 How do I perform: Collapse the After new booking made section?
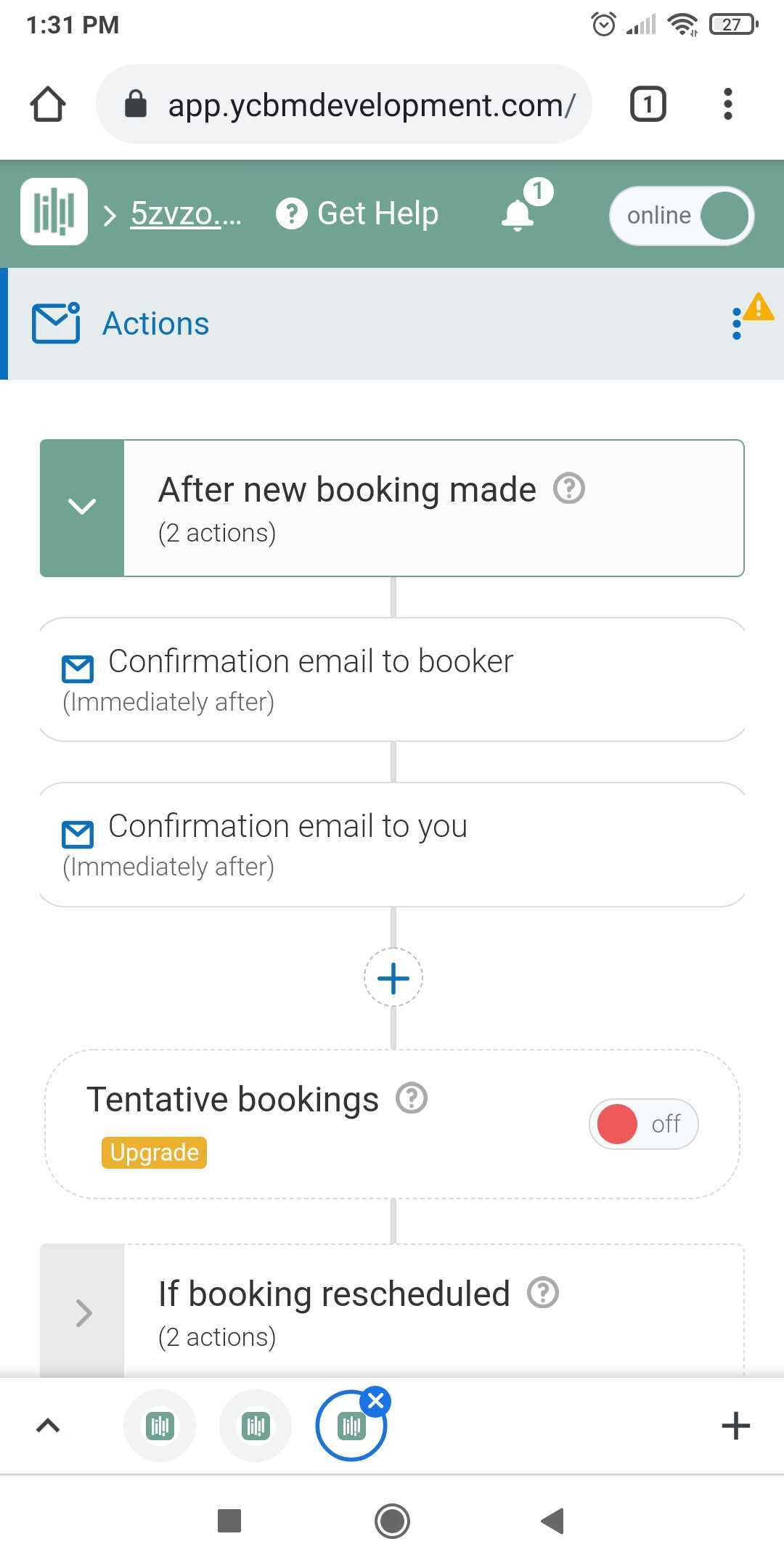[x=82, y=507]
